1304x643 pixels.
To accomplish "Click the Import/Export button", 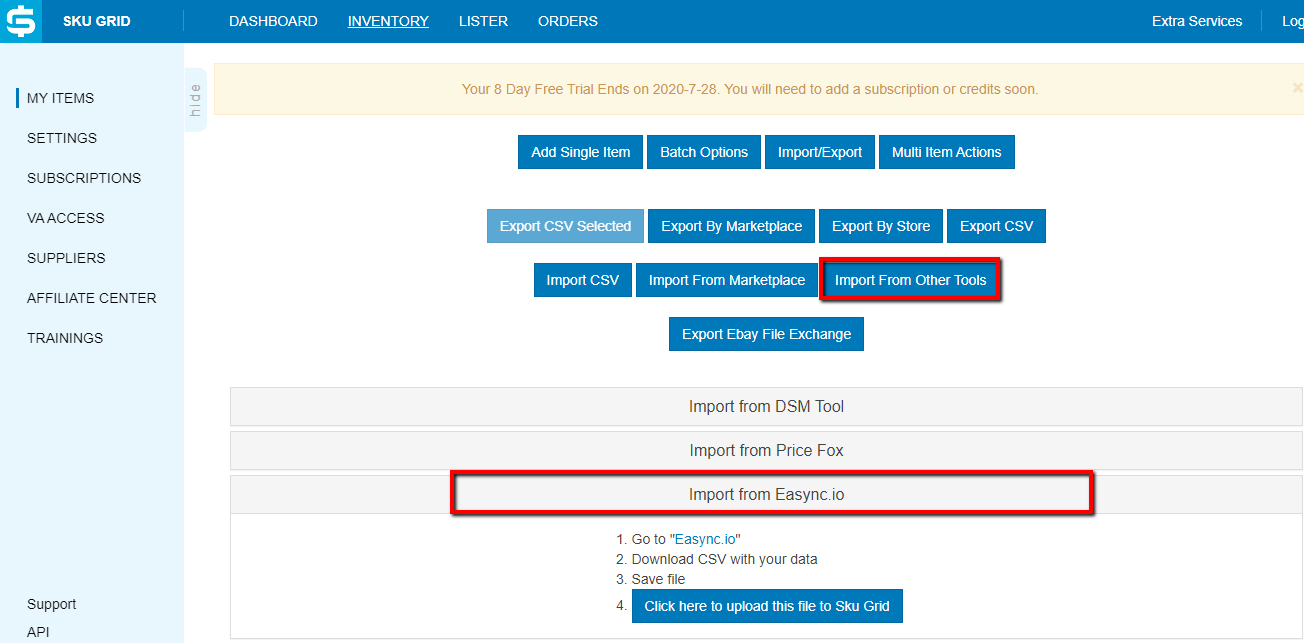I will pos(820,152).
